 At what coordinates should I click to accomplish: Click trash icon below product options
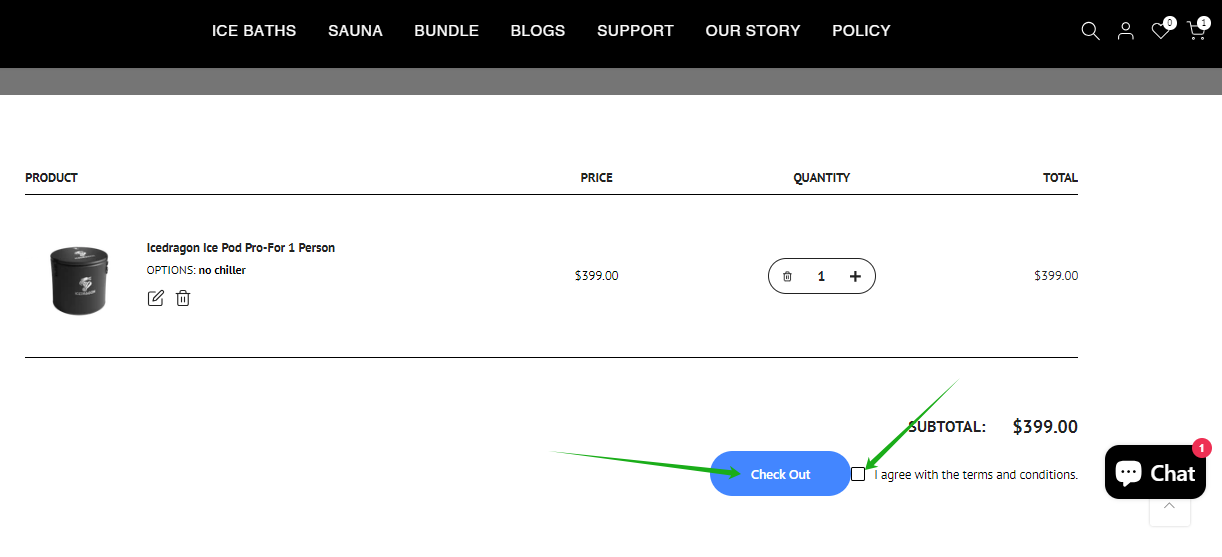tap(183, 298)
